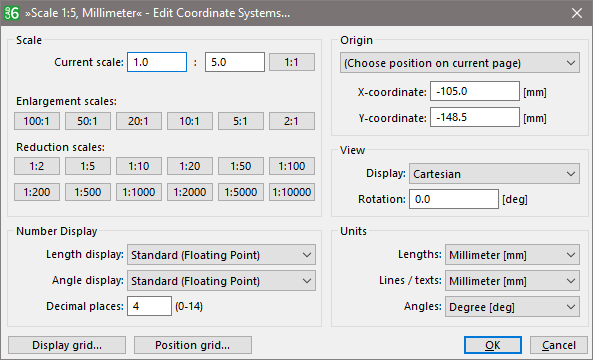Open the Position grid... settings

[192, 345]
